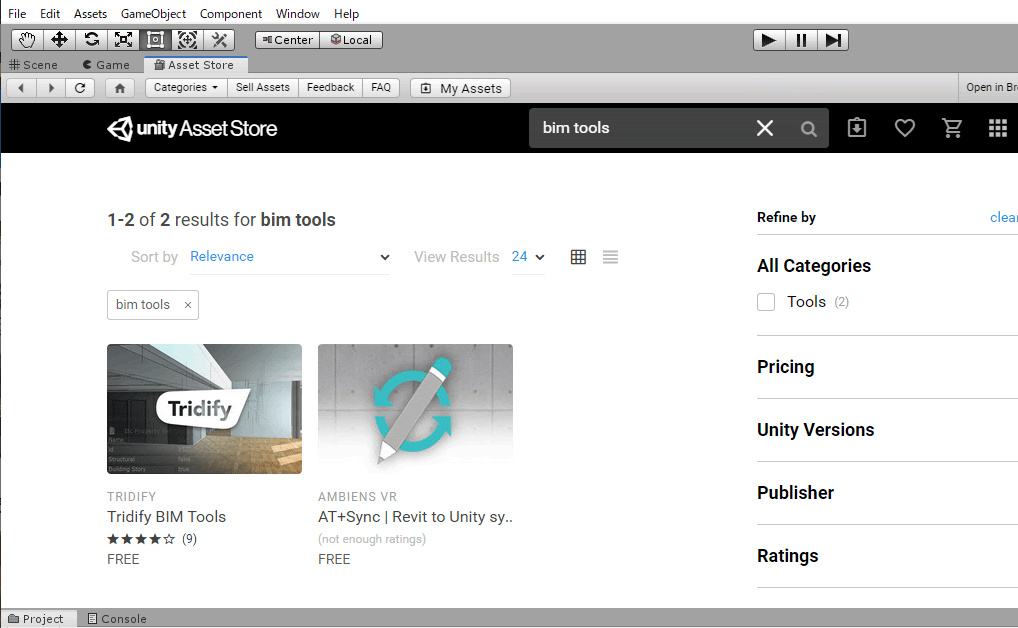1018x628 pixels.
Task: Open custom editor tools
Action: [x=219, y=40]
